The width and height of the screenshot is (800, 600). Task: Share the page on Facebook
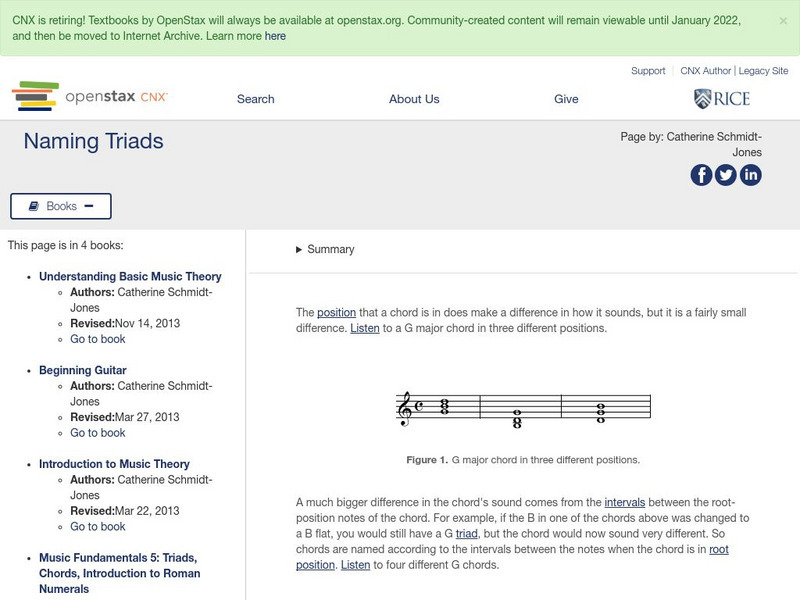[700, 175]
